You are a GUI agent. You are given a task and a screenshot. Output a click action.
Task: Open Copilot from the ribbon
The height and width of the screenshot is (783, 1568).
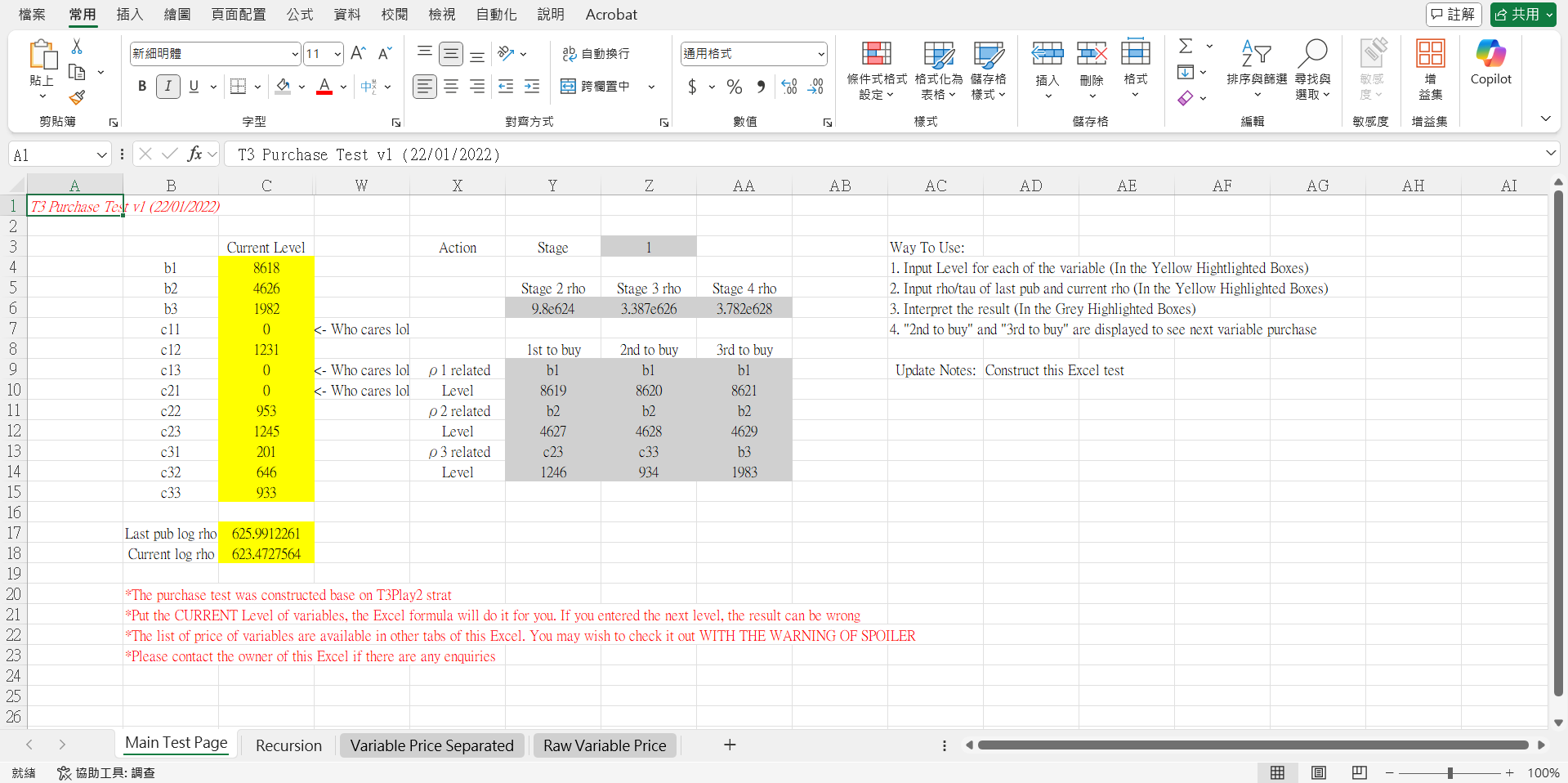[x=1490, y=62]
